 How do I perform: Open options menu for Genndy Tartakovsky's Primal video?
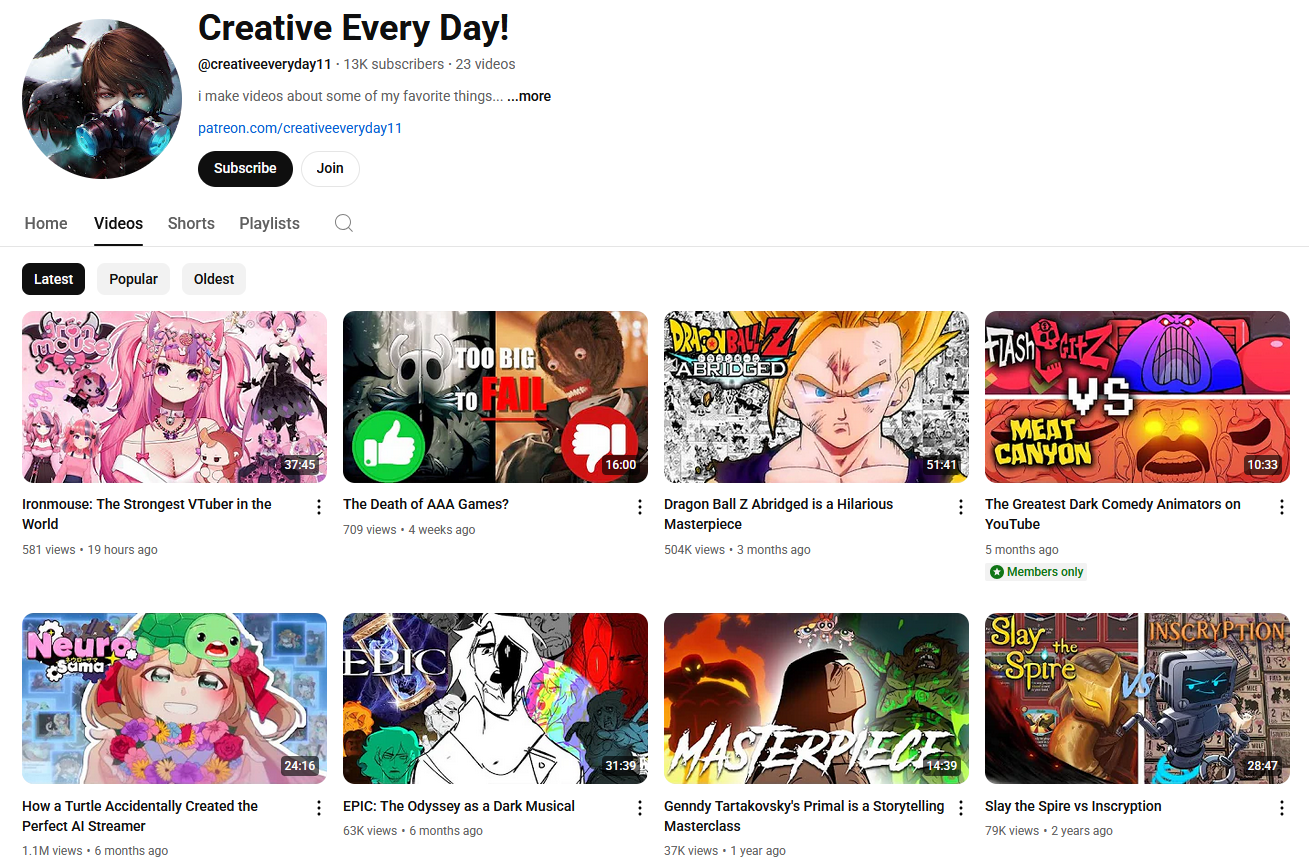961,808
